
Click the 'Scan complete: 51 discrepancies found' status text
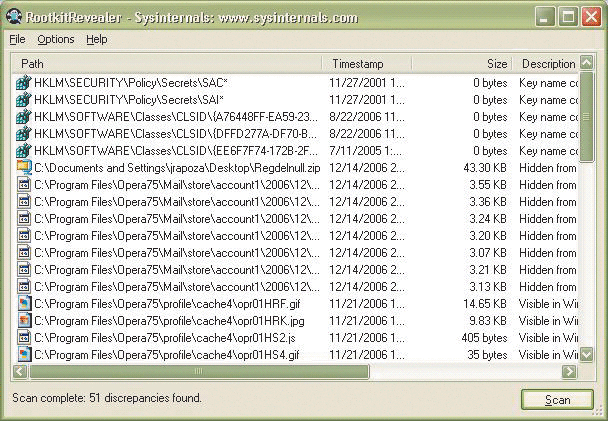pos(107,398)
